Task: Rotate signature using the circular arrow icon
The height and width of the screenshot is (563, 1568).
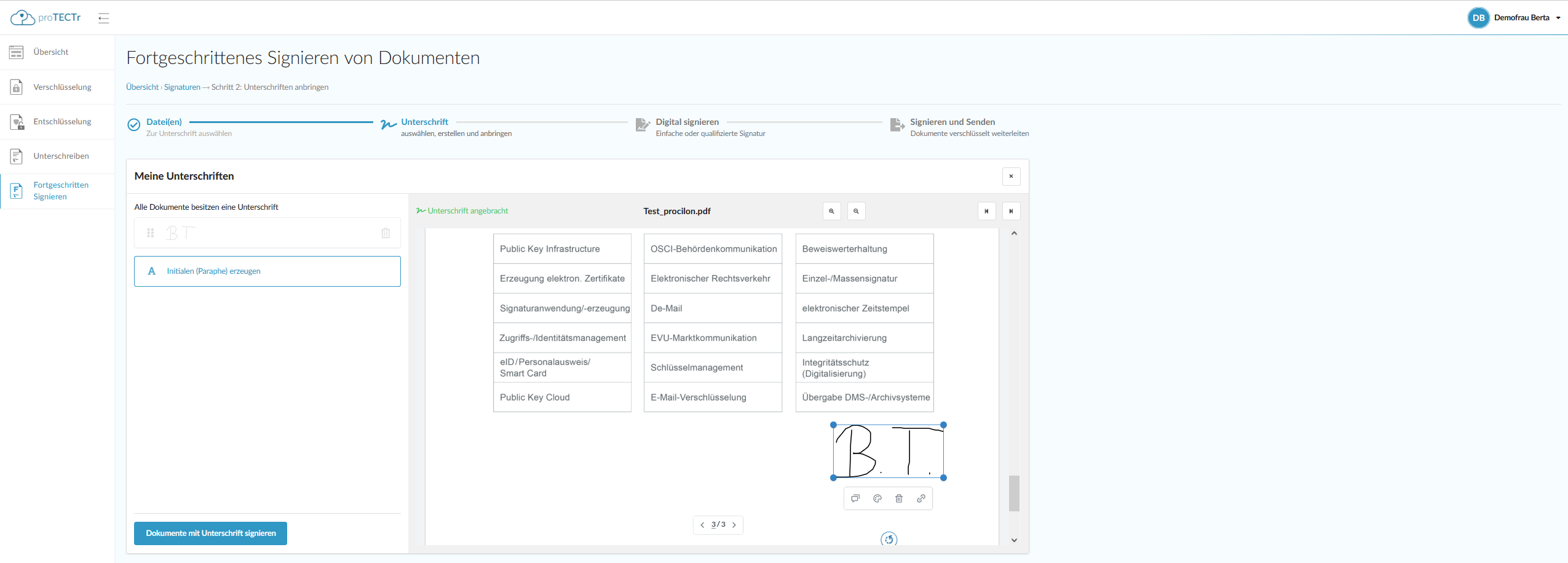Action: pos(889,540)
